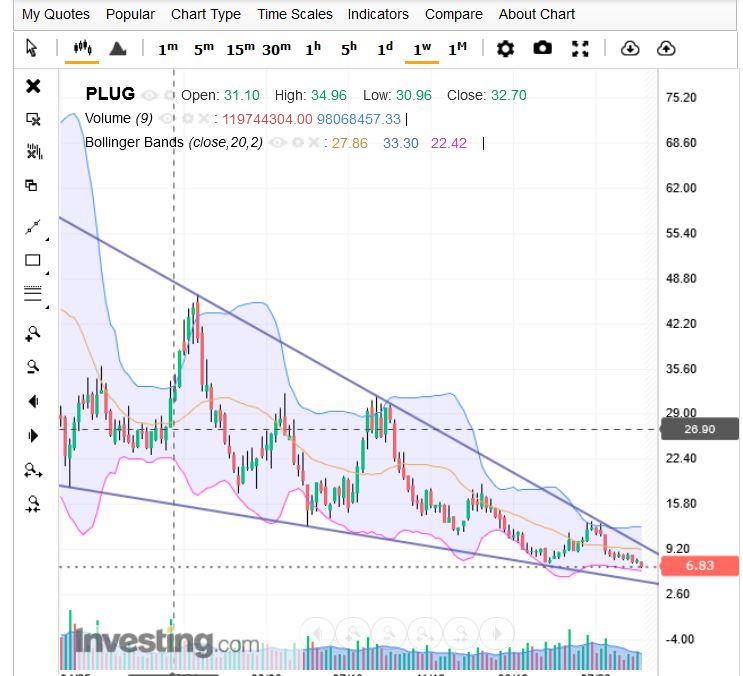
Task: Click the 6.83 current price tag
Action: pyautogui.click(x=699, y=566)
